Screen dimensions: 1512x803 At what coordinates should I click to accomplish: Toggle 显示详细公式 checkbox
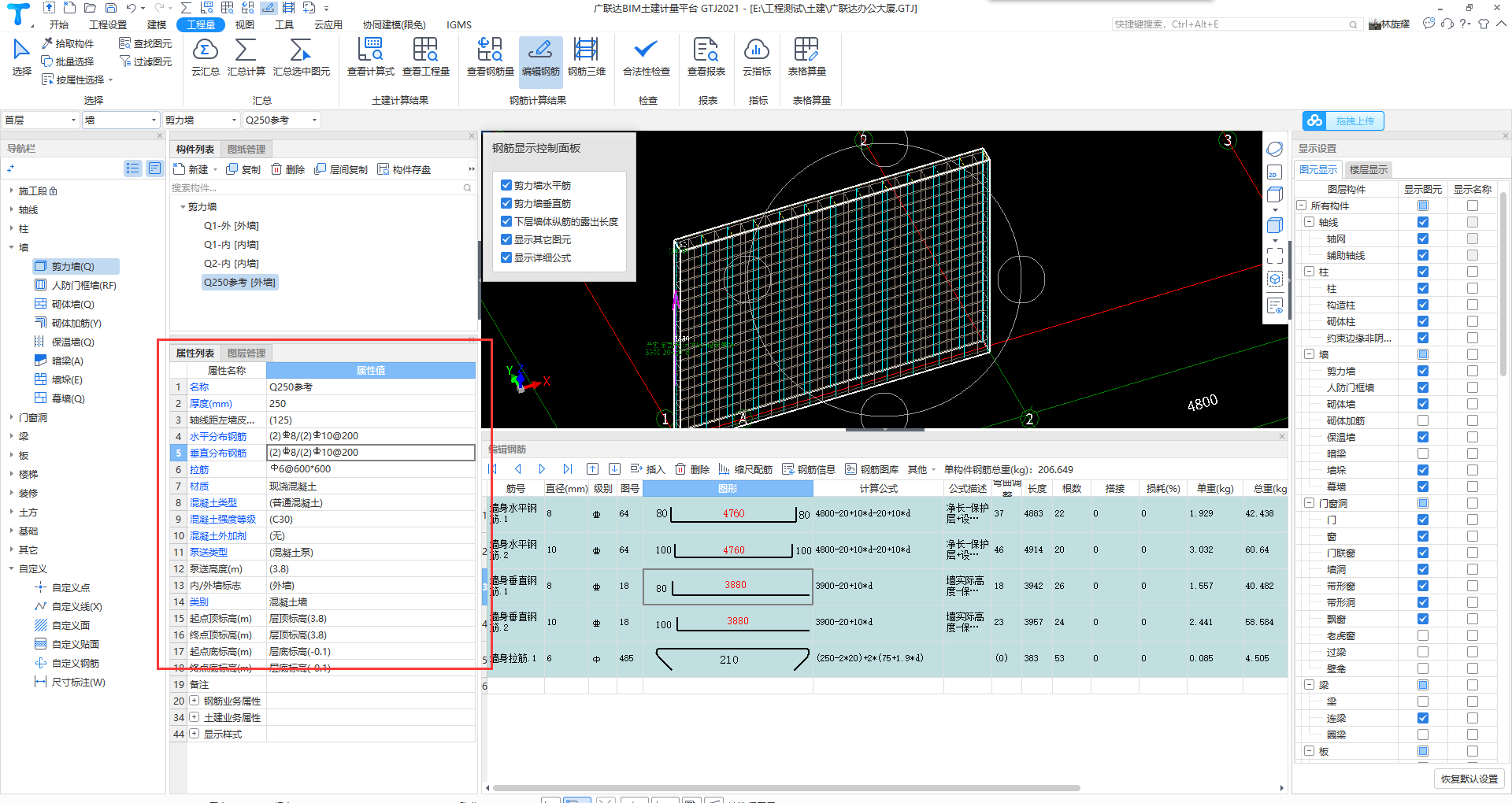506,258
